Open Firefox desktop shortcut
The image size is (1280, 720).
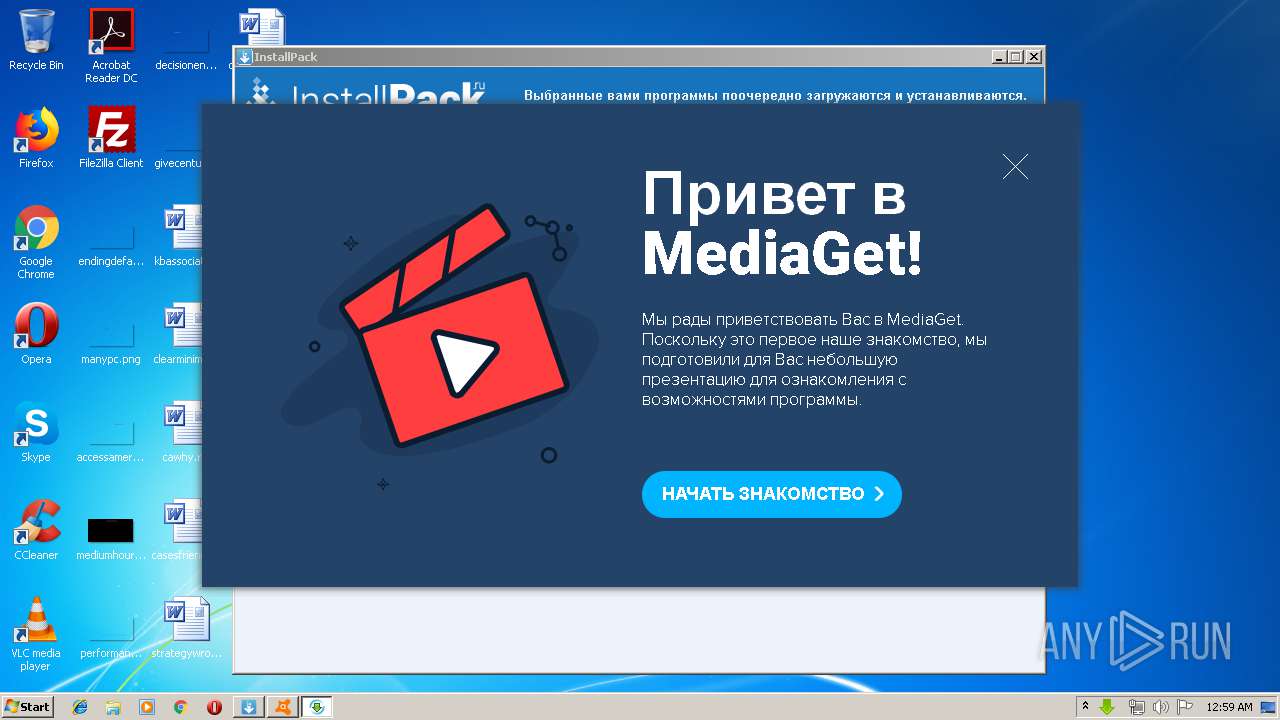tap(36, 138)
